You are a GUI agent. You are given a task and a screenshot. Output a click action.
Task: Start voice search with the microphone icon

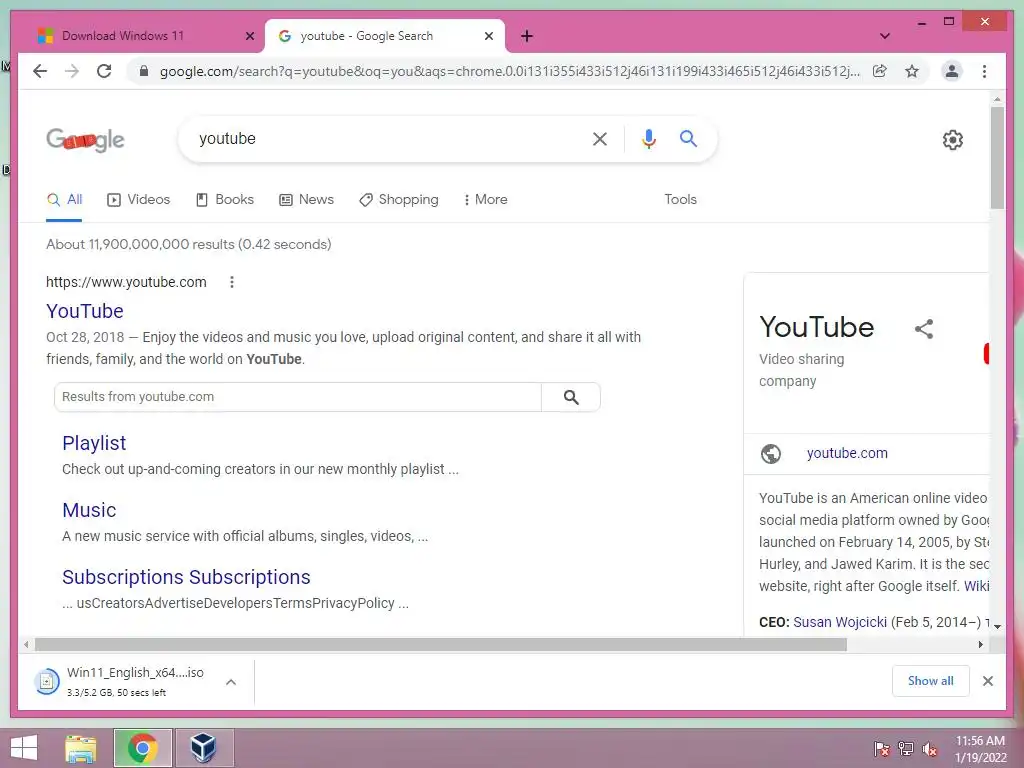coord(648,138)
